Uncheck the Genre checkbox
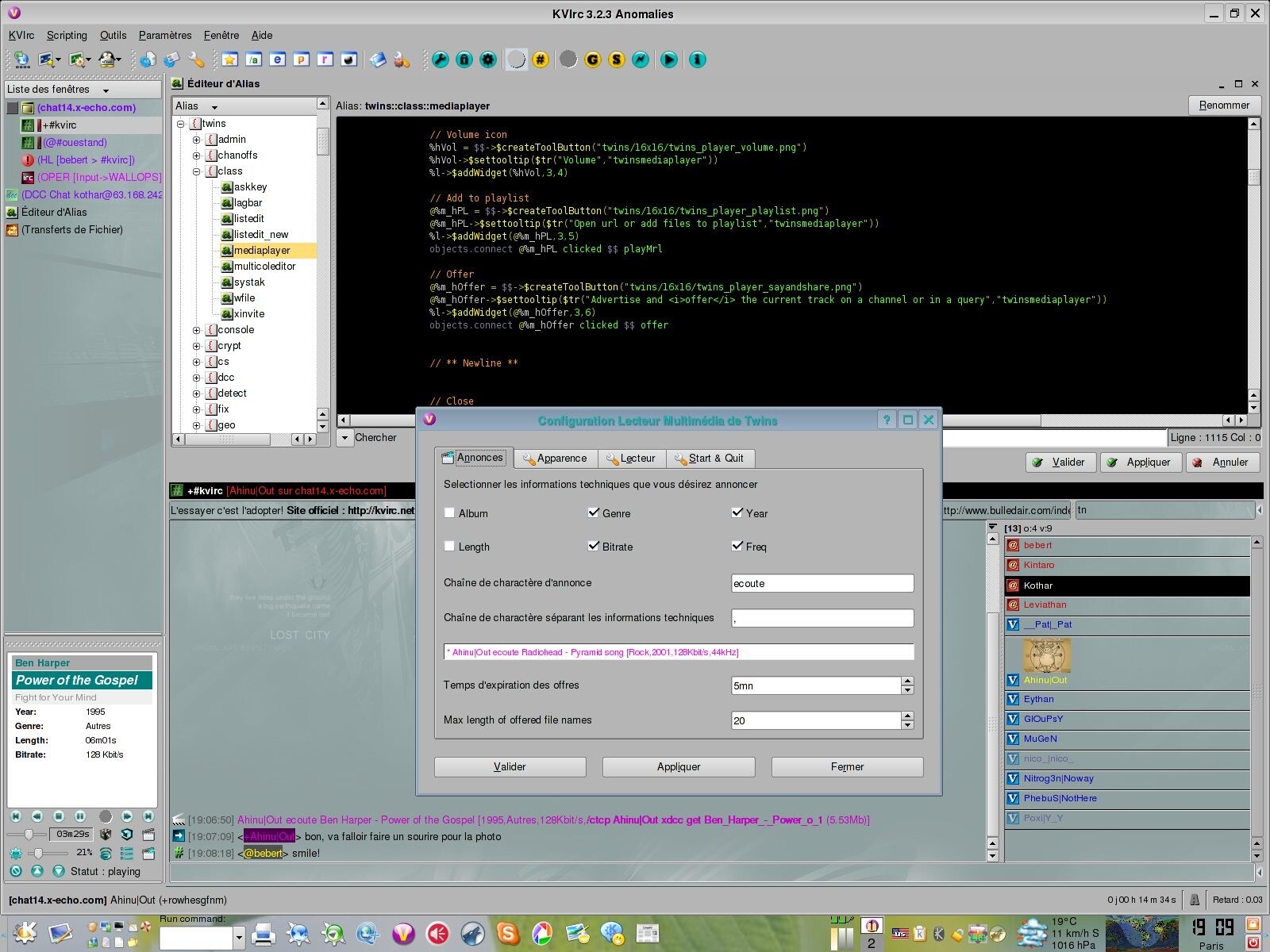Screen dimensions: 1270x952 click(x=594, y=513)
